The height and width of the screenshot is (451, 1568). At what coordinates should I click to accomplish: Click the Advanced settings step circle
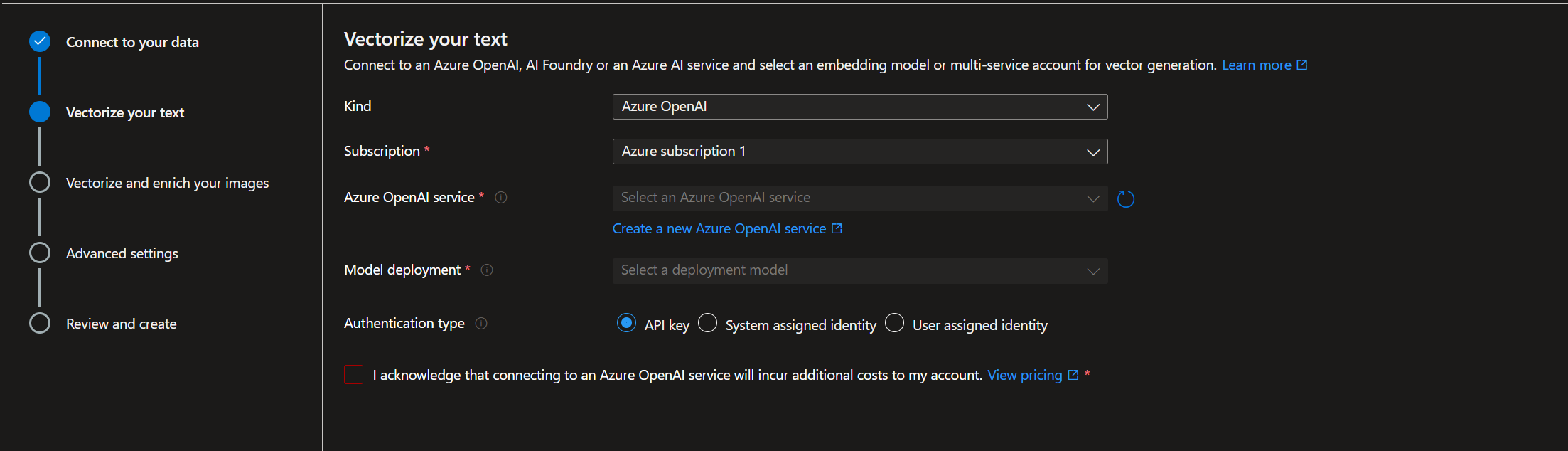click(40, 253)
